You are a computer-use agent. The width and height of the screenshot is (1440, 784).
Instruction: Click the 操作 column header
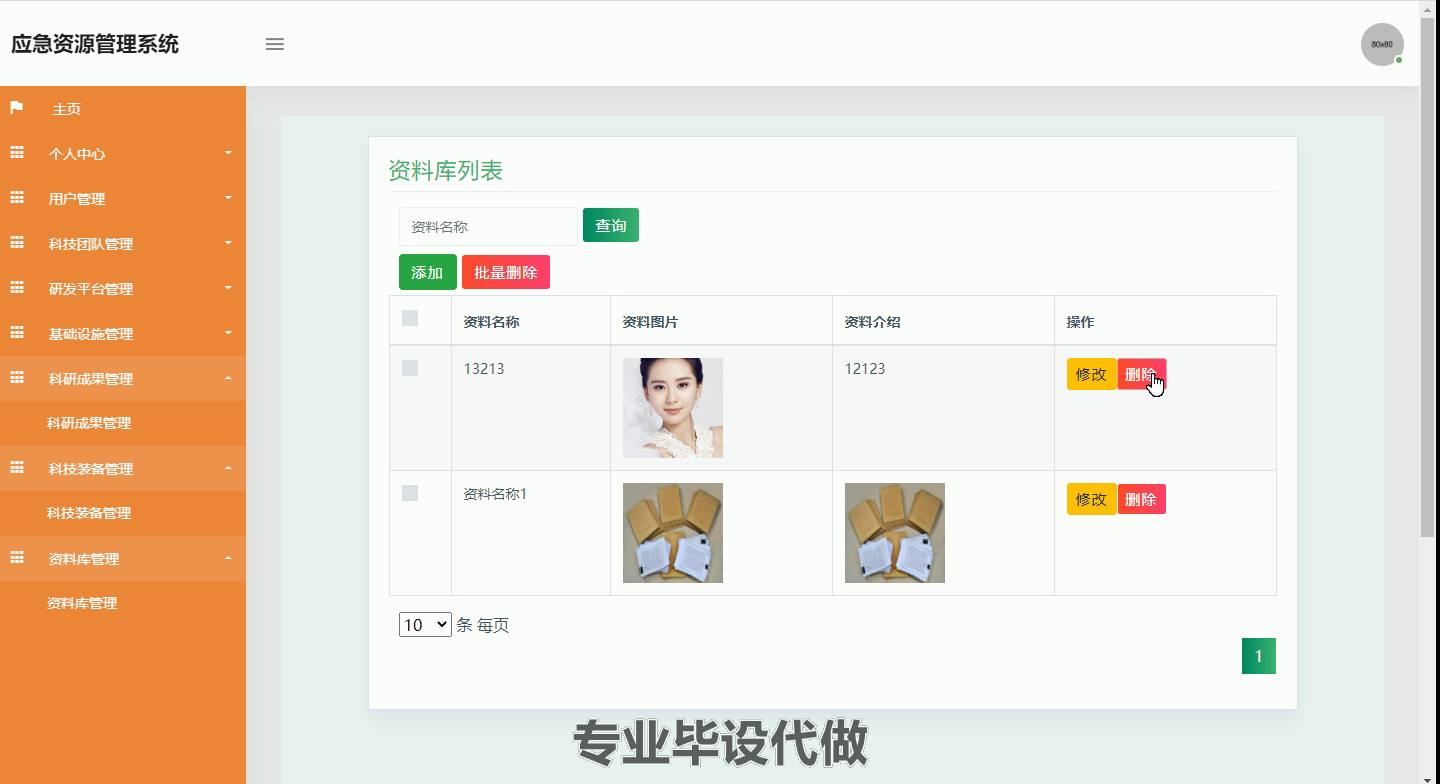pos(1080,322)
